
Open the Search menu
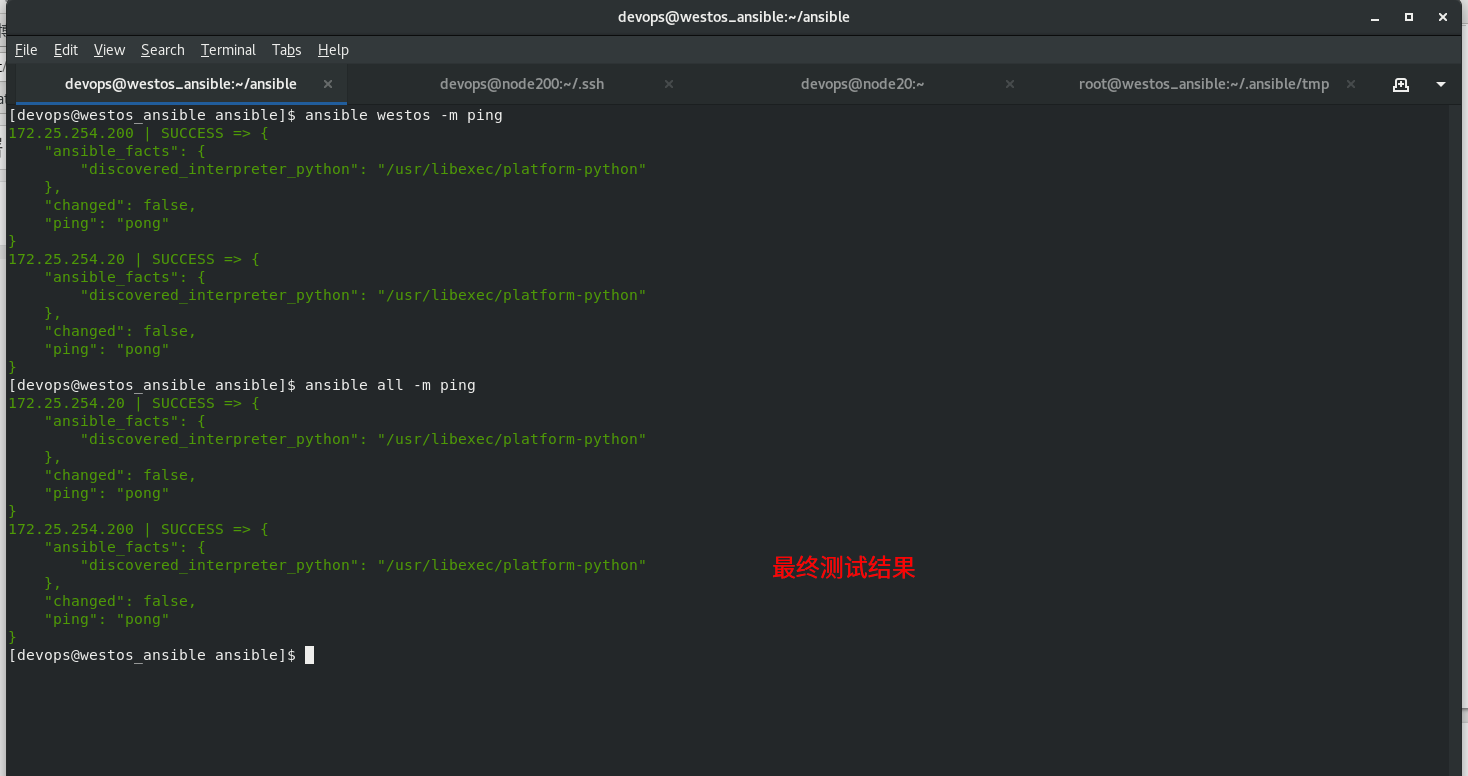point(162,50)
